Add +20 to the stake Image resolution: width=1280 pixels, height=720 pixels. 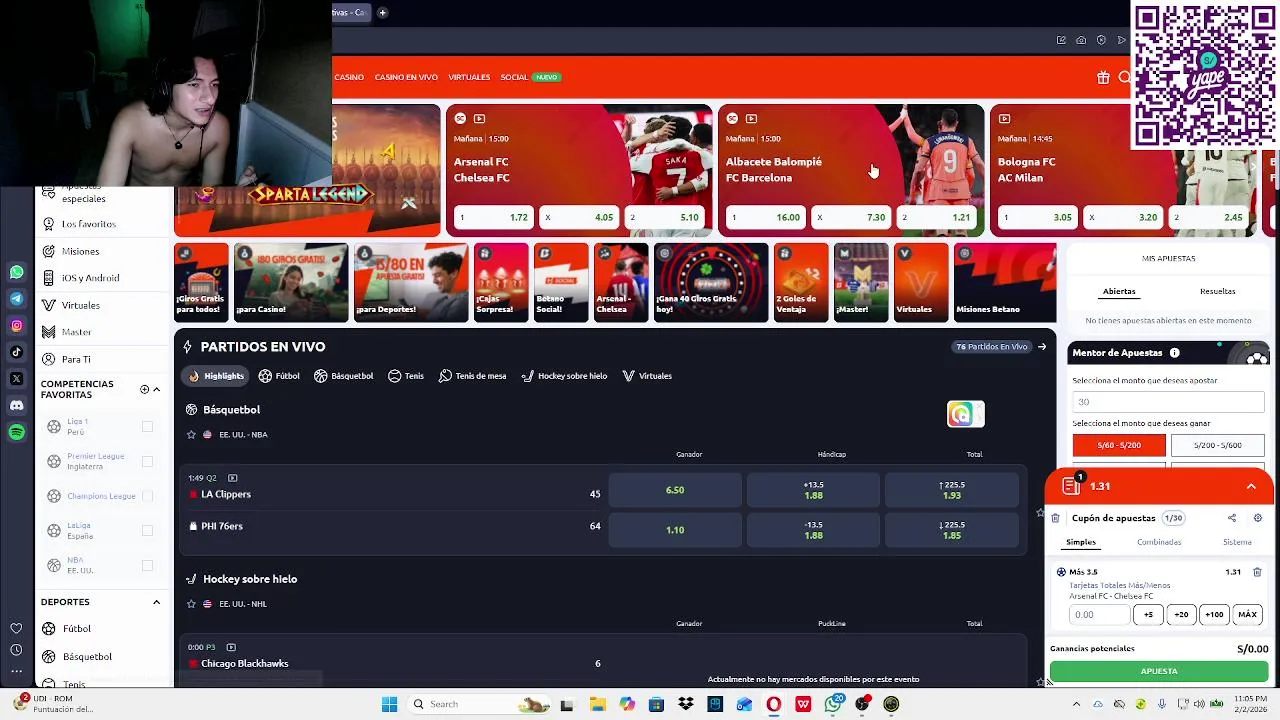1181,615
